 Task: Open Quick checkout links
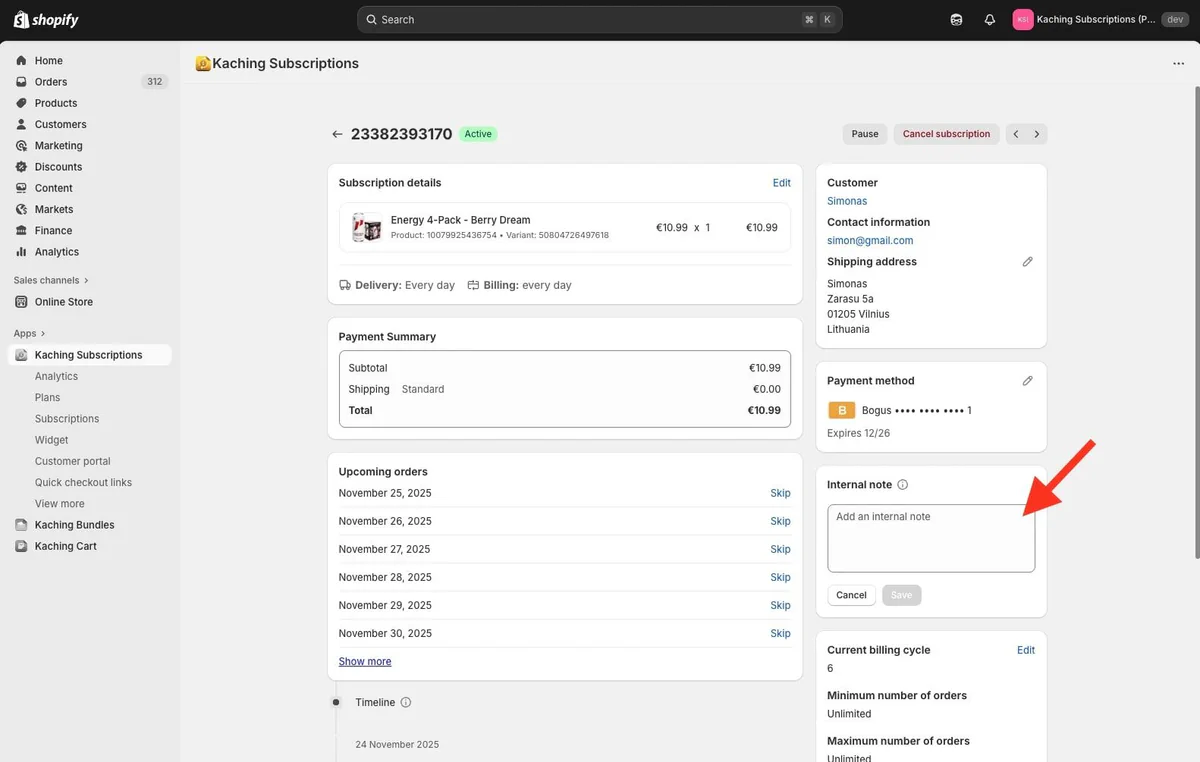point(83,483)
